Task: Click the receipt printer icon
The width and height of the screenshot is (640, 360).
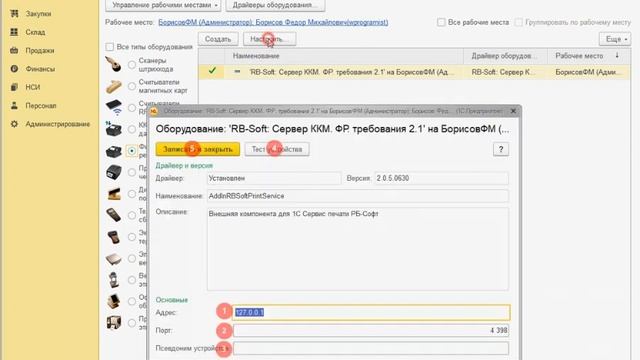Action: pos(113,172)
